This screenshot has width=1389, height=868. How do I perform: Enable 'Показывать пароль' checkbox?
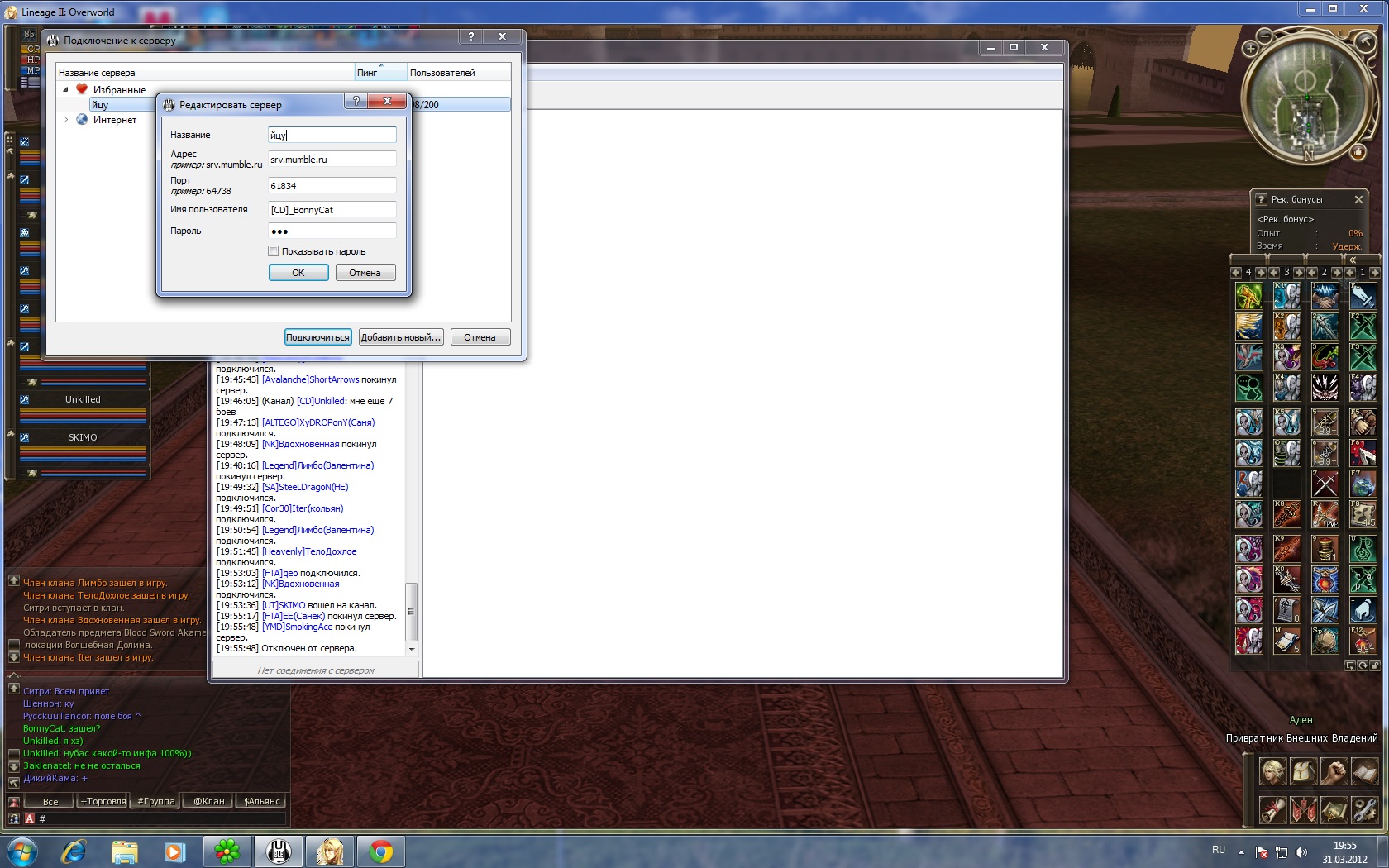274,251
